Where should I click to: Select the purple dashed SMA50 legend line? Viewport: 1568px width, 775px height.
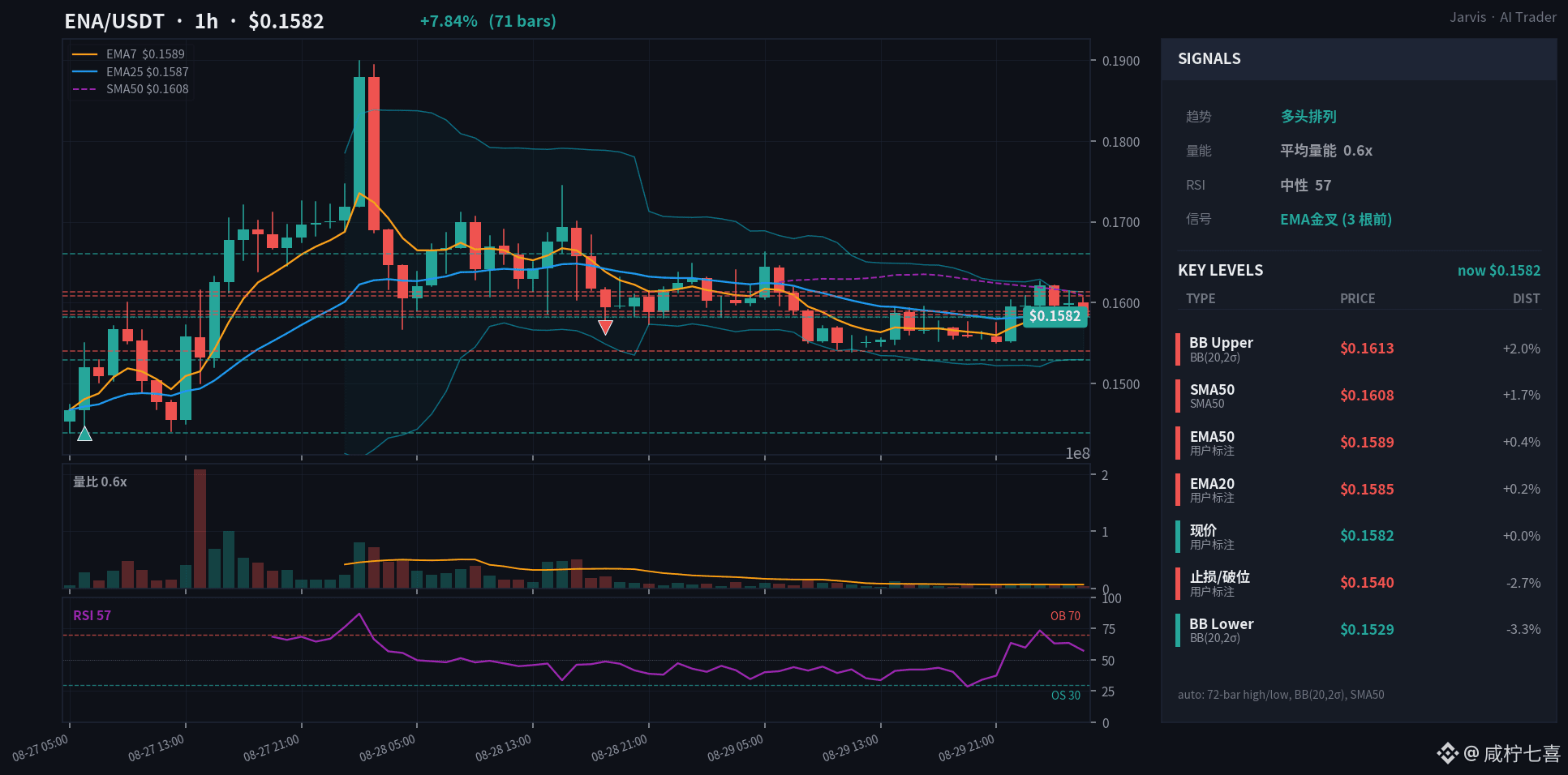tap(84, 89)
